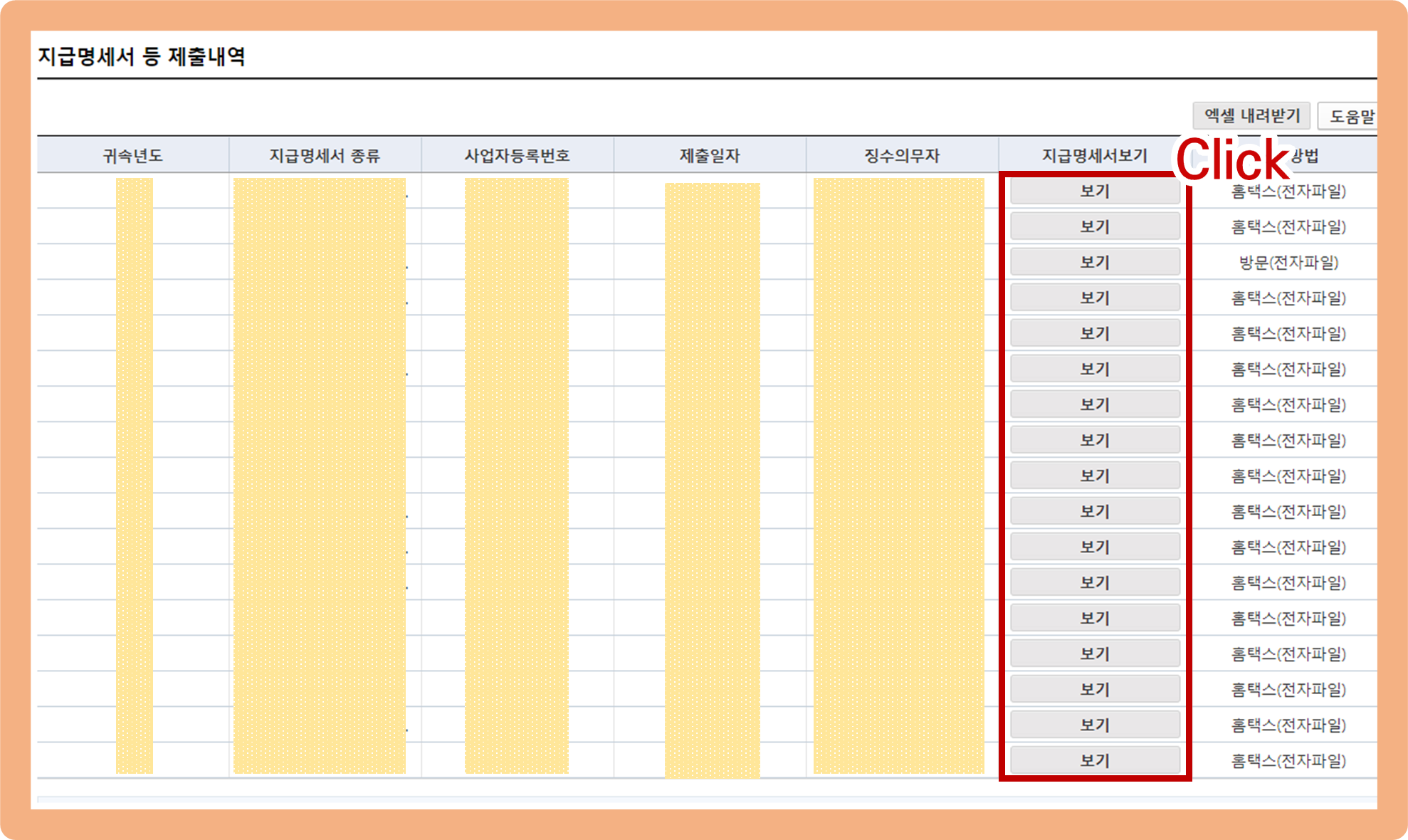This screenshot has height=840, width=1408.
Task: Click the 제출일자 column header
Action: (710, 155)
